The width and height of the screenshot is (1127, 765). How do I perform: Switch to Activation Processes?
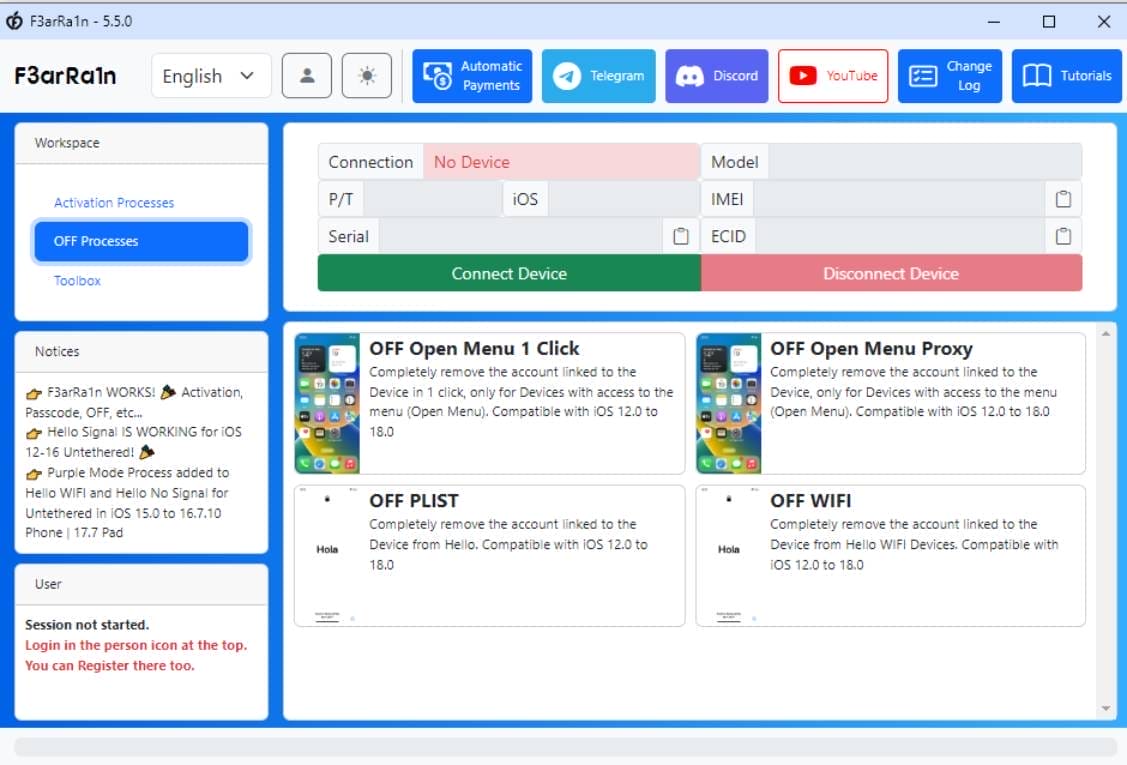[x=113, y=202]
